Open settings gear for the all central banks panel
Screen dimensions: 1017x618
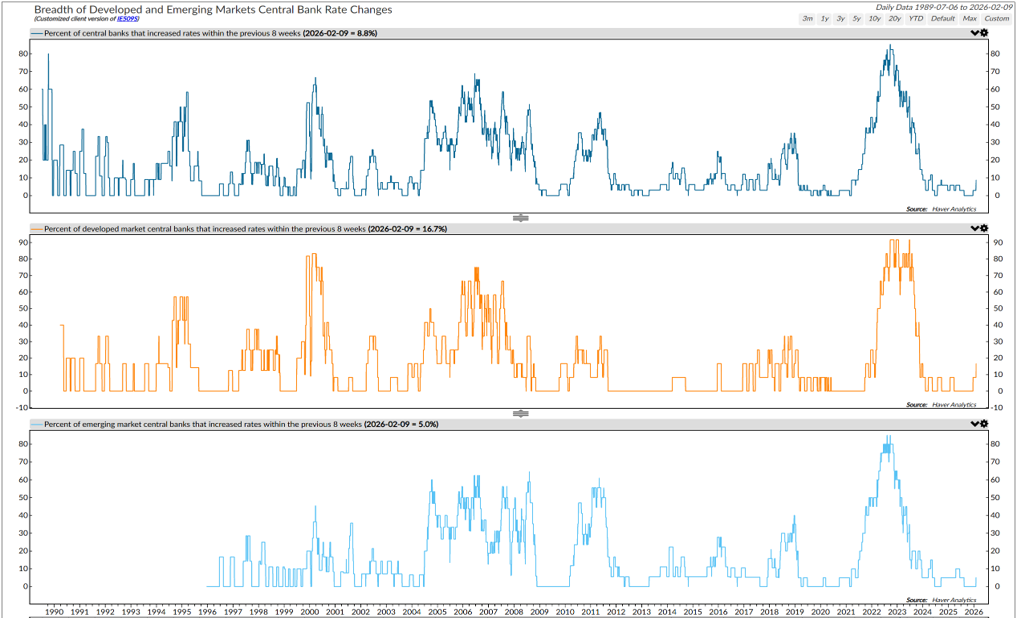coord(985,33)
